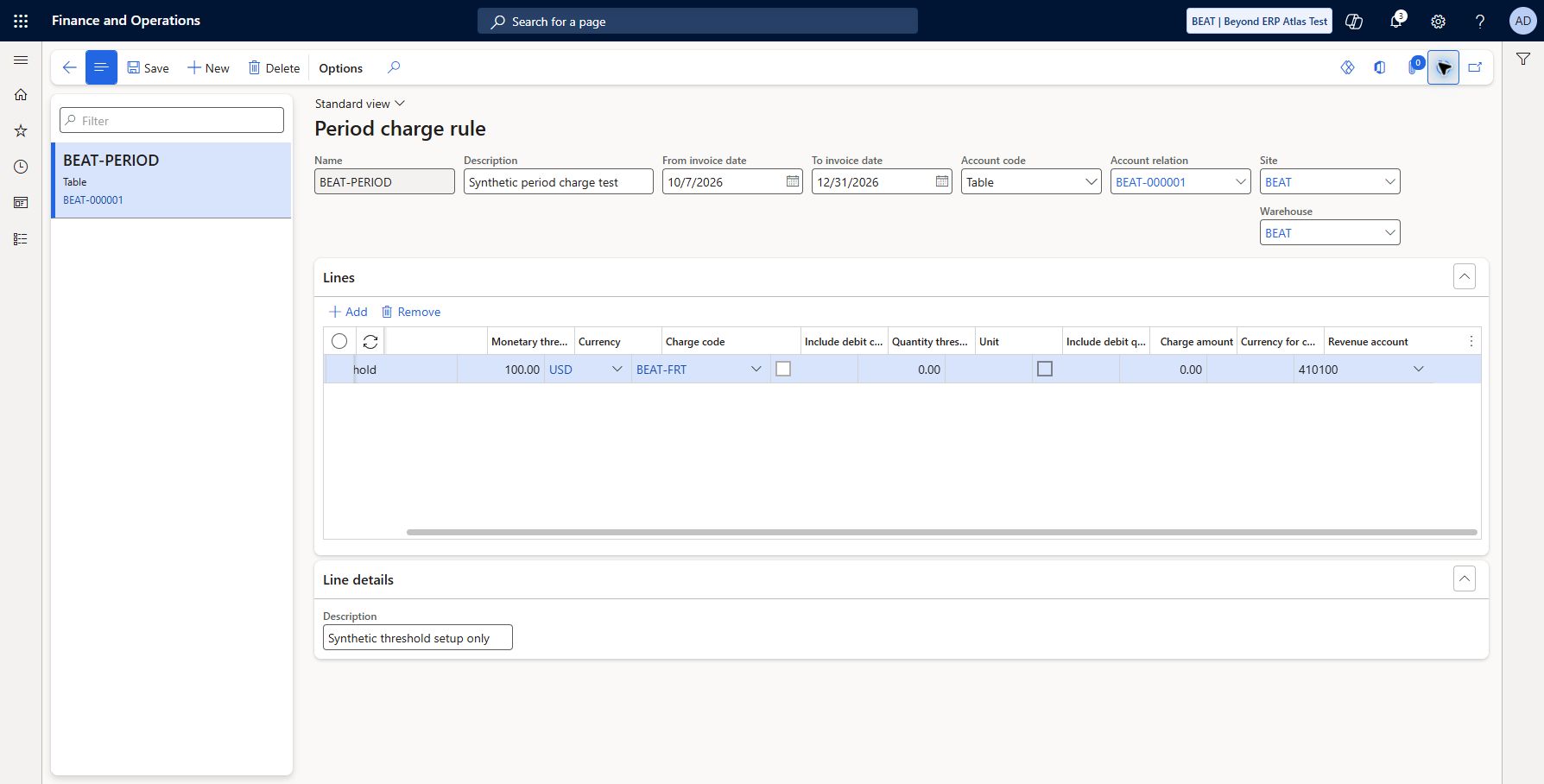Viewport: 1544px width, 784px height.
Task: Click the back arrow in toolbar
Action: (69, 67)
